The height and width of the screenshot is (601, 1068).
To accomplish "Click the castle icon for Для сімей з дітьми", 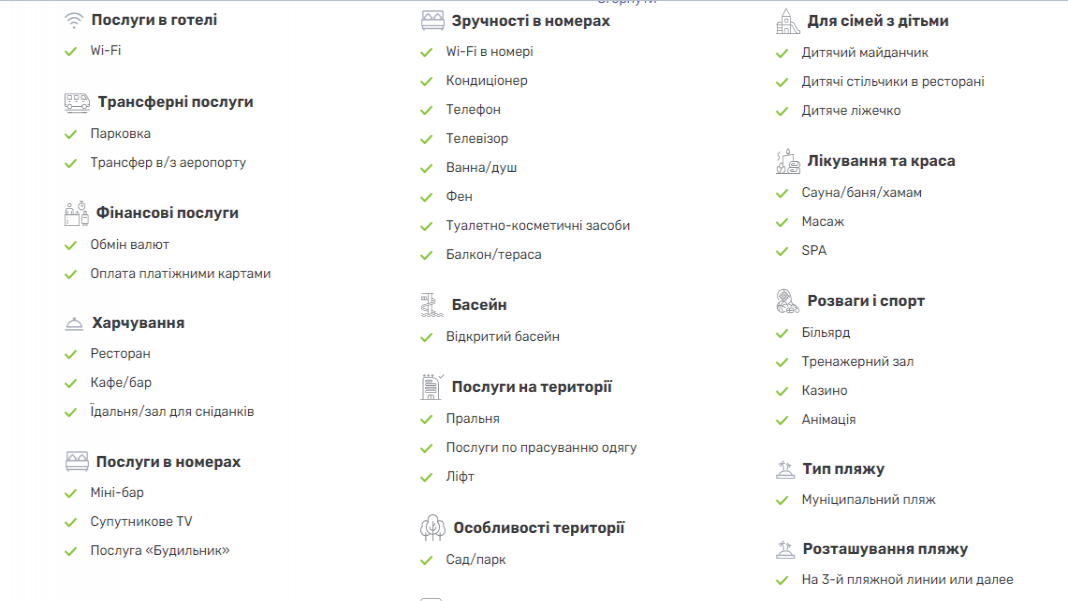I will coord(788,21).
